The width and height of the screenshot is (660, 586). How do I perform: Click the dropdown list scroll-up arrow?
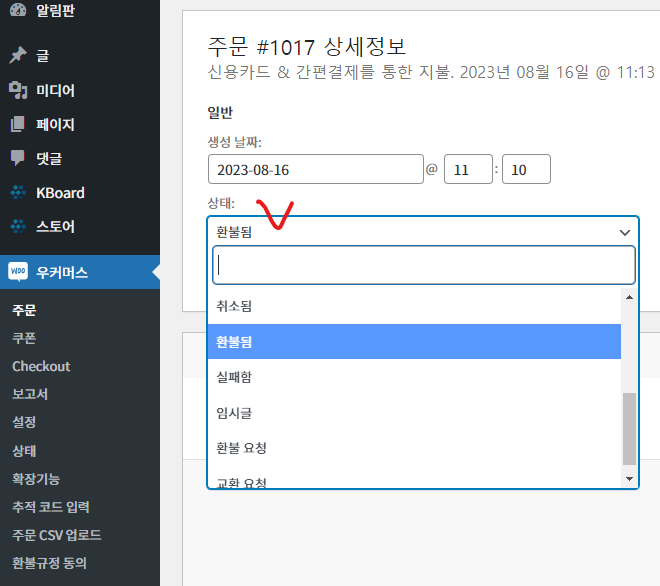629,297
